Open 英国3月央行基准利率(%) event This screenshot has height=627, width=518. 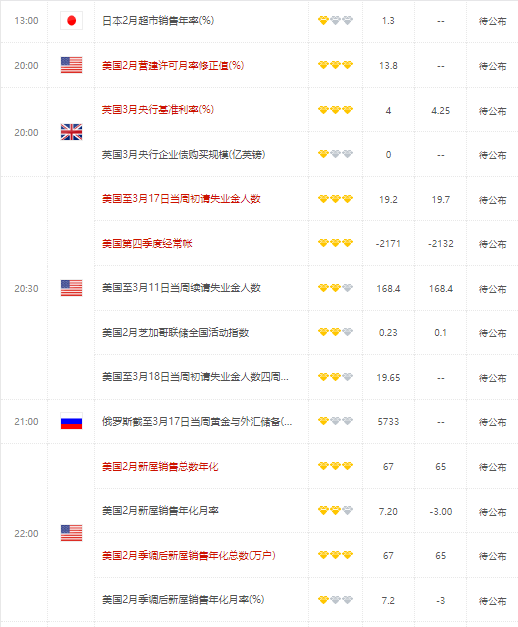click(158, 110)
